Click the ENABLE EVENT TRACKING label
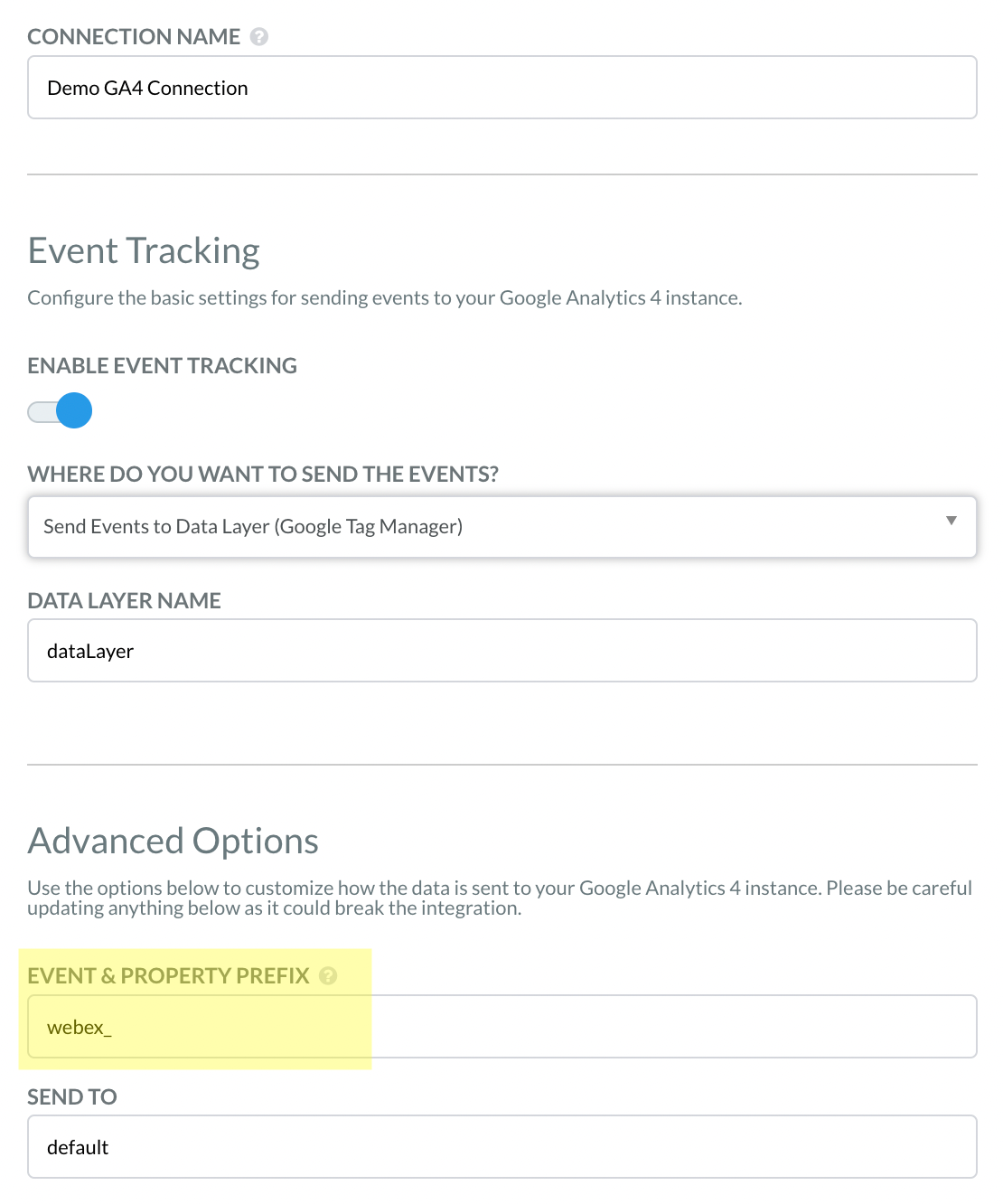This screenshot has height=1204, width=1003. pyautogui.click(x=163, y=366)
